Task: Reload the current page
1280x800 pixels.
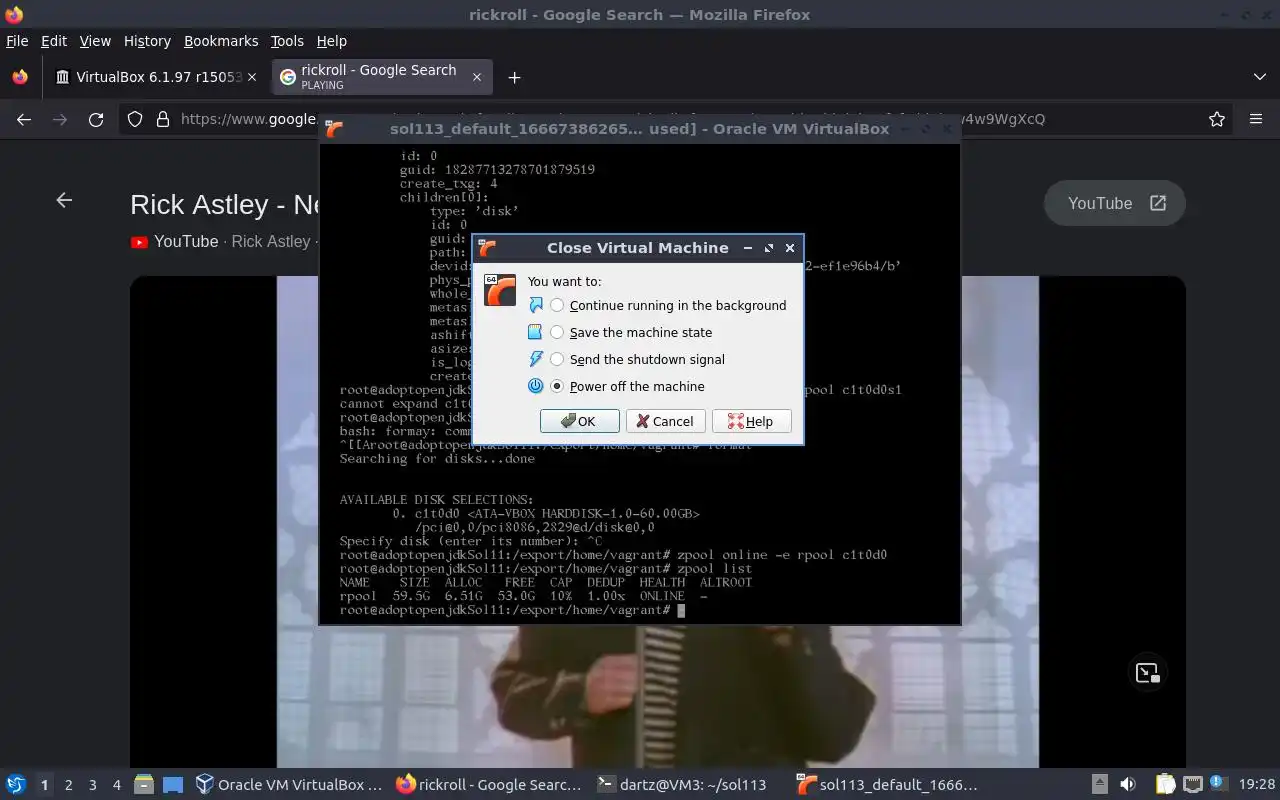Action: (x=96, y=119)
